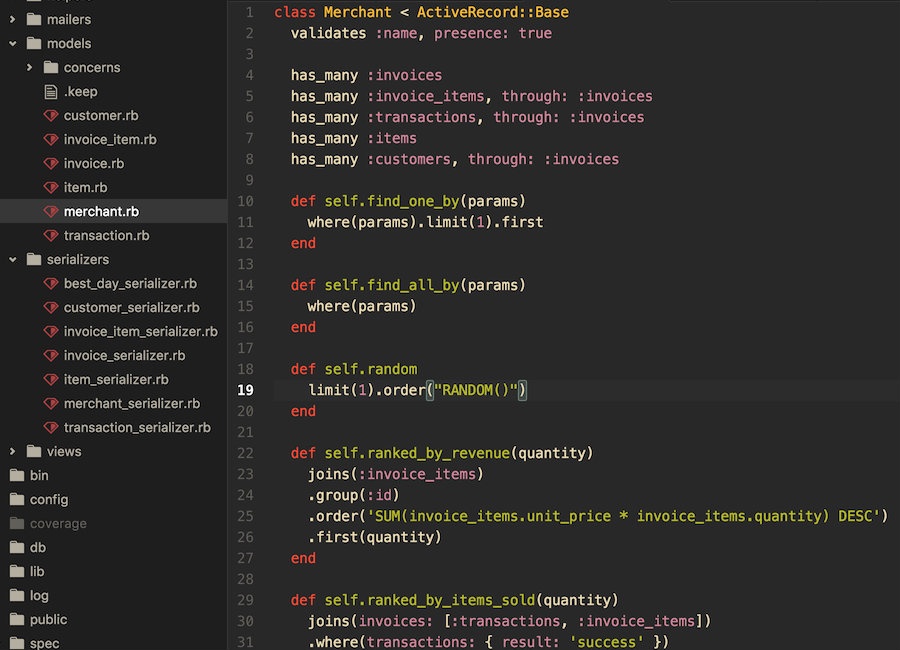900x650 pixels.
Task: Click the Ruby icon beside transaction_serializer.rb
Action: (x=51, y=428)
